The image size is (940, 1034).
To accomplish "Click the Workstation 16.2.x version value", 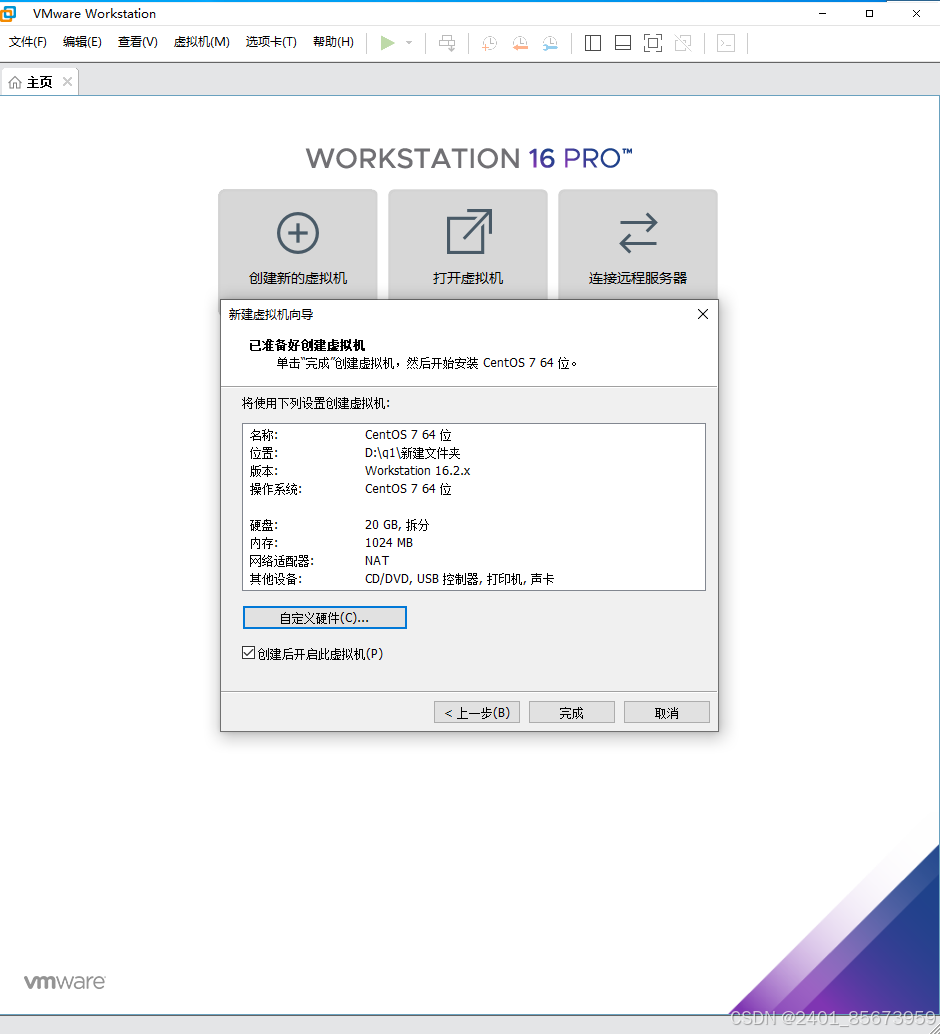I will pyautogui.click(x=418, y=471).
